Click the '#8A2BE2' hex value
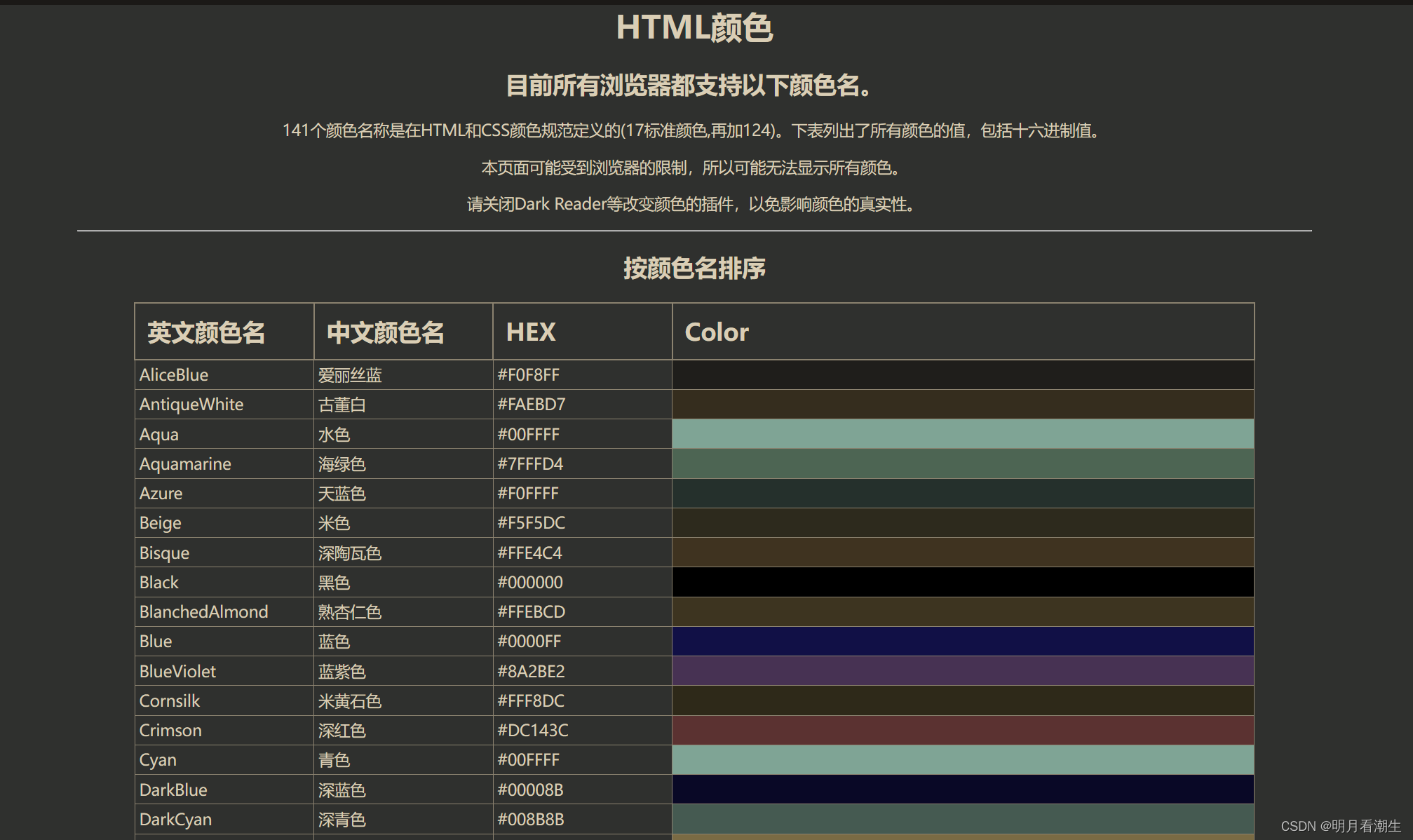This screenshot has height=840, width=1413. [531, 671]
